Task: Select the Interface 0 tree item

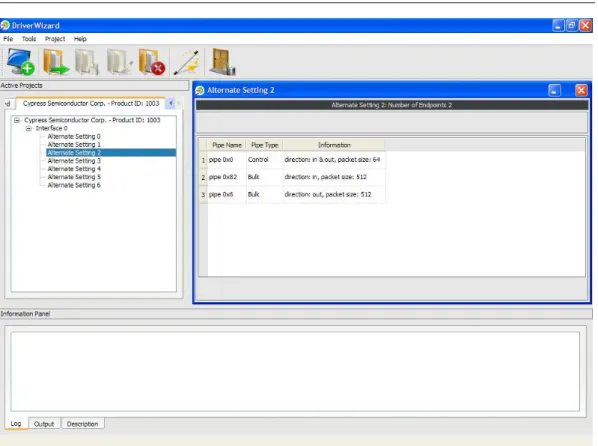Action: pos(51,128)
